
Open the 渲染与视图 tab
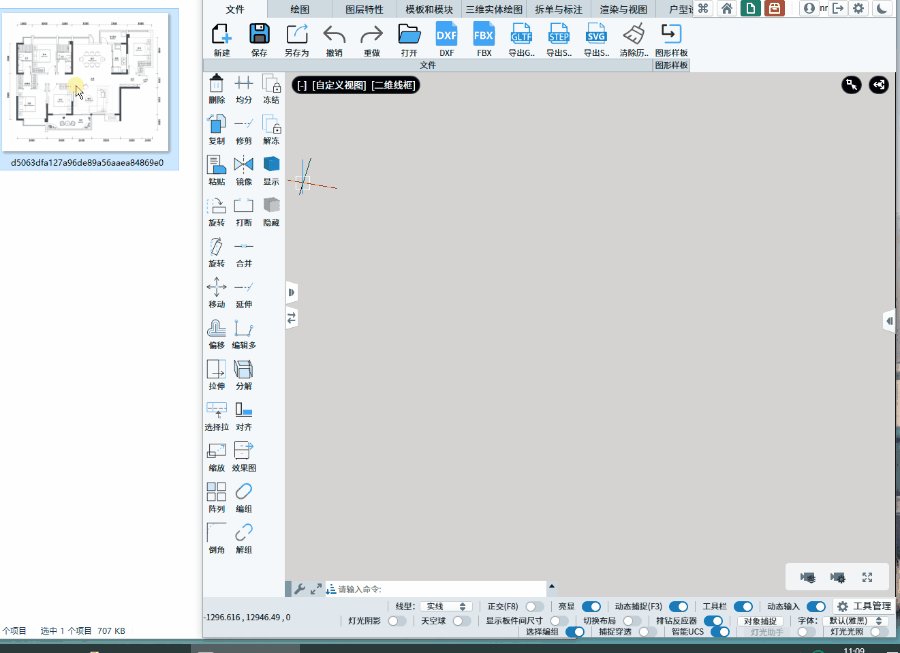coord(623,9)
